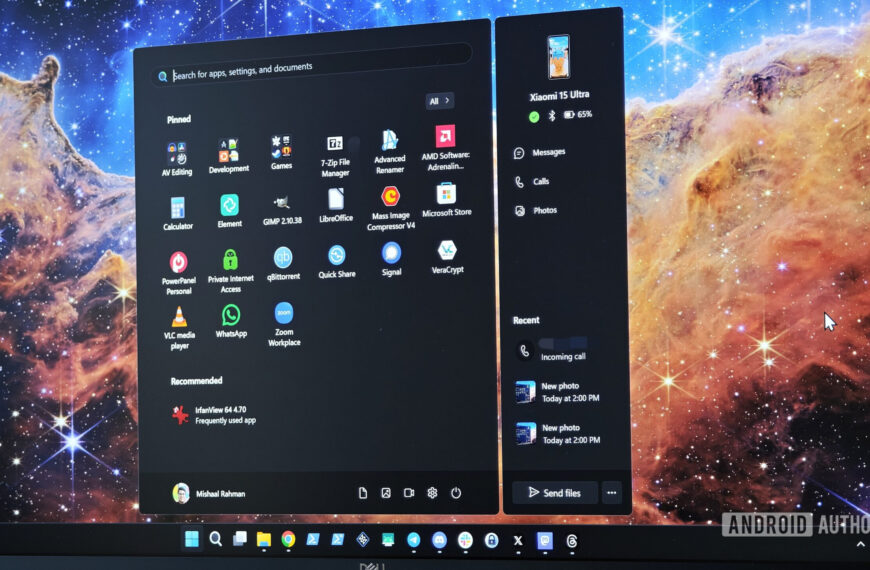The width and height of the screenshot is (870, 570).
Task: Open the Mishaal Rahman account menu
Action: tap(209, 493)
